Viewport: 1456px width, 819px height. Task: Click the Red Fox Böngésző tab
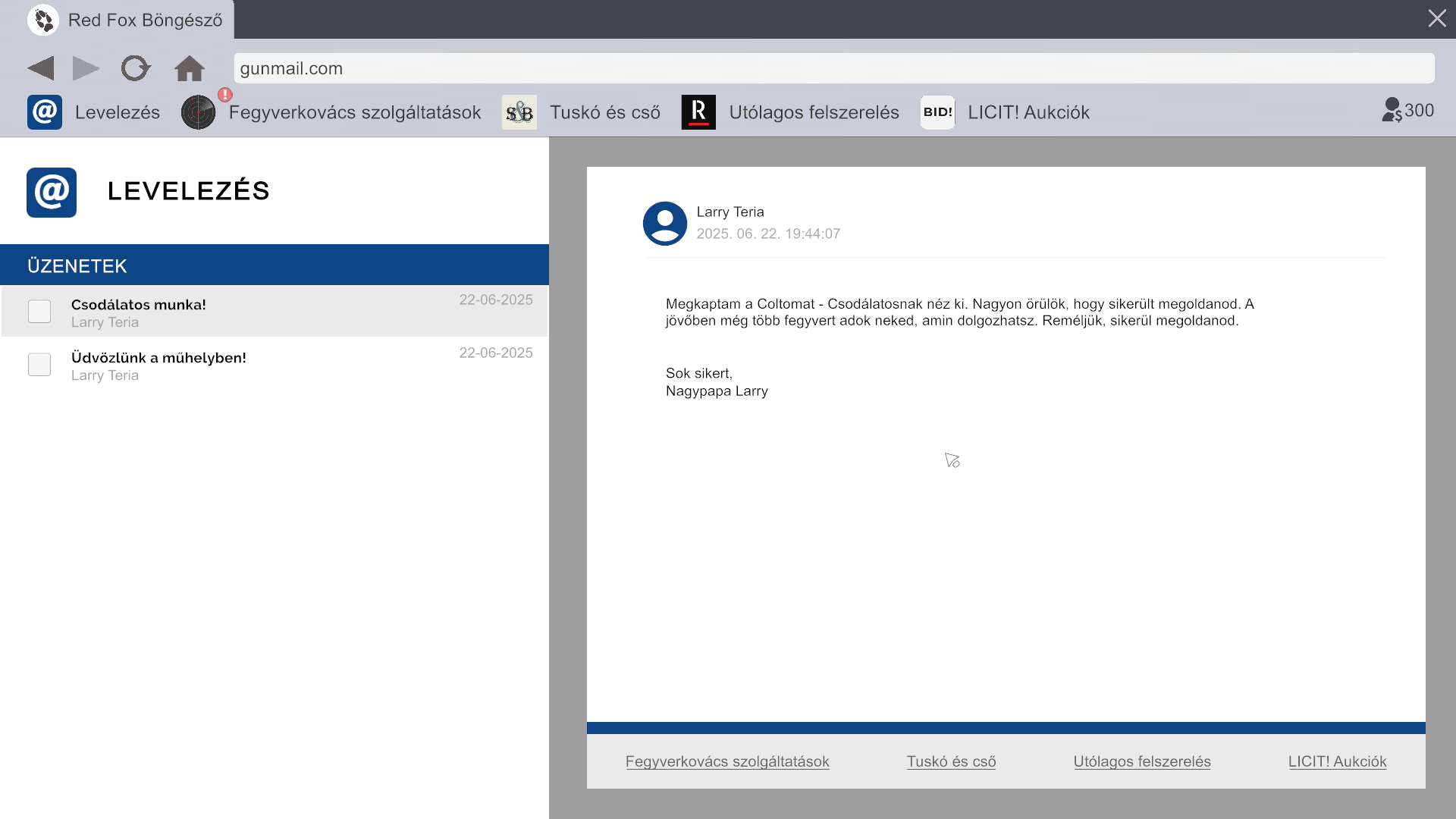tap(125, 20)
